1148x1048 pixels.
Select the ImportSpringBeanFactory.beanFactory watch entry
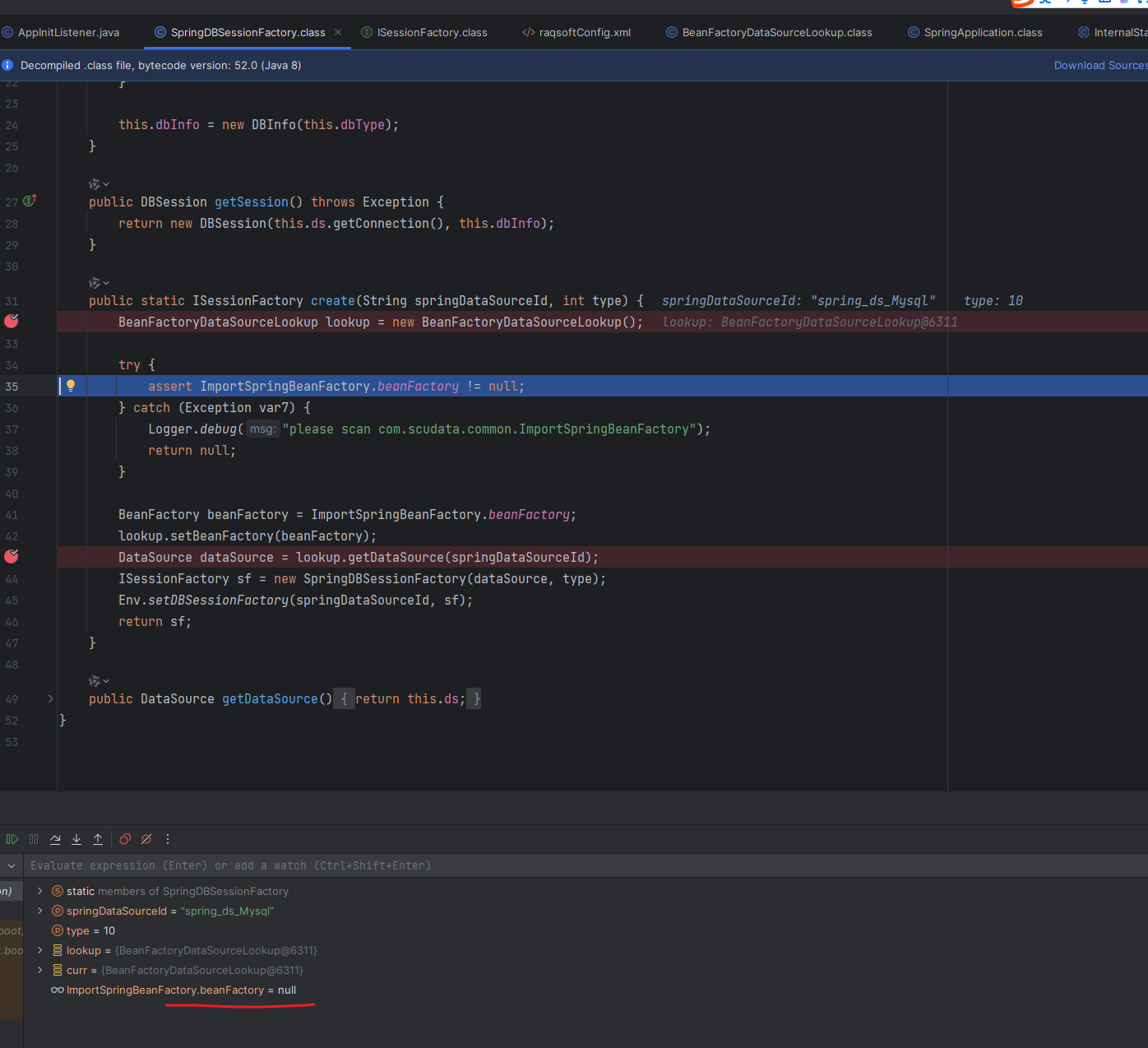click(x=181, y=990)
